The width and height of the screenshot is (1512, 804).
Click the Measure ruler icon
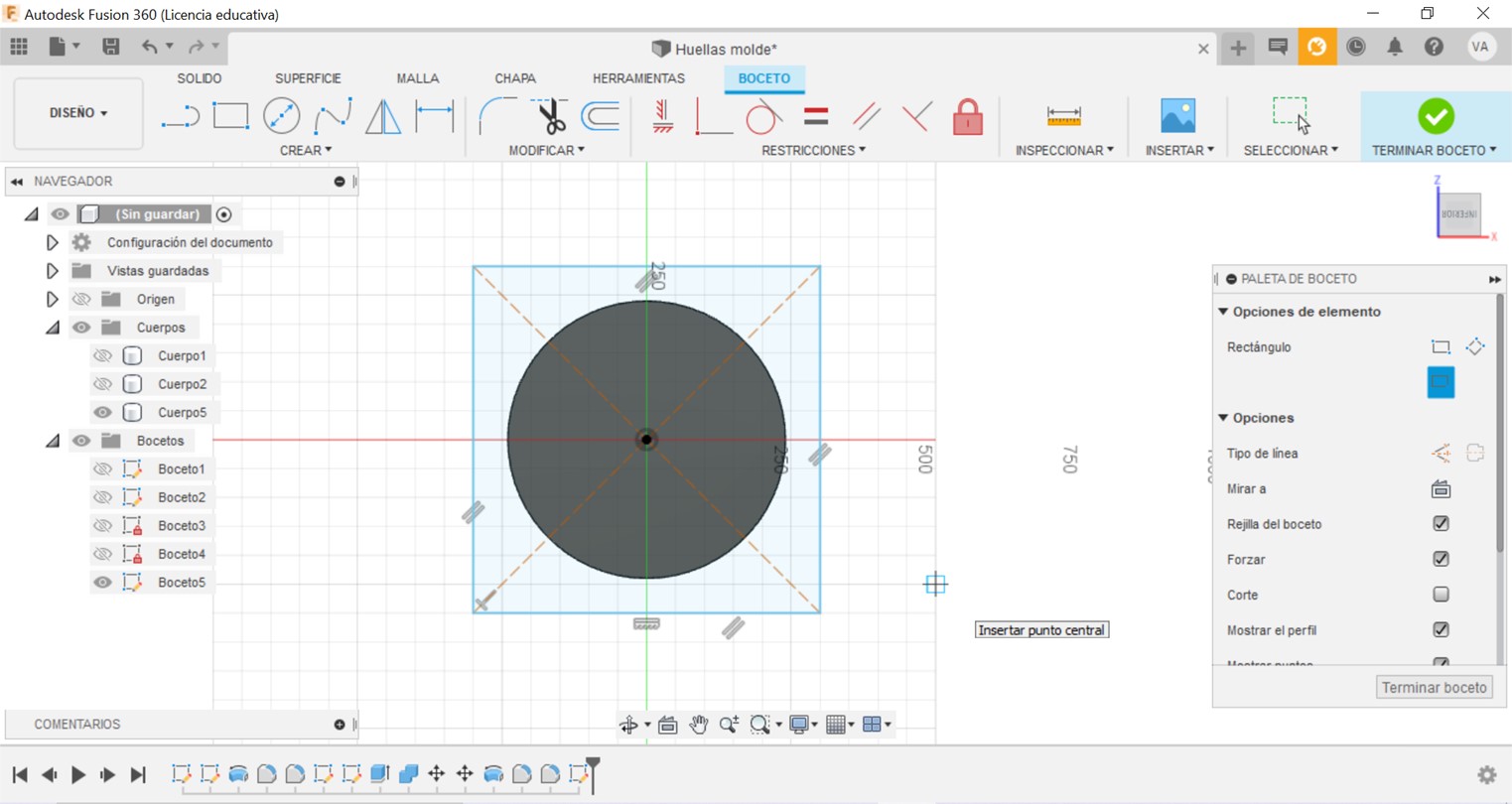point(1063,116)
